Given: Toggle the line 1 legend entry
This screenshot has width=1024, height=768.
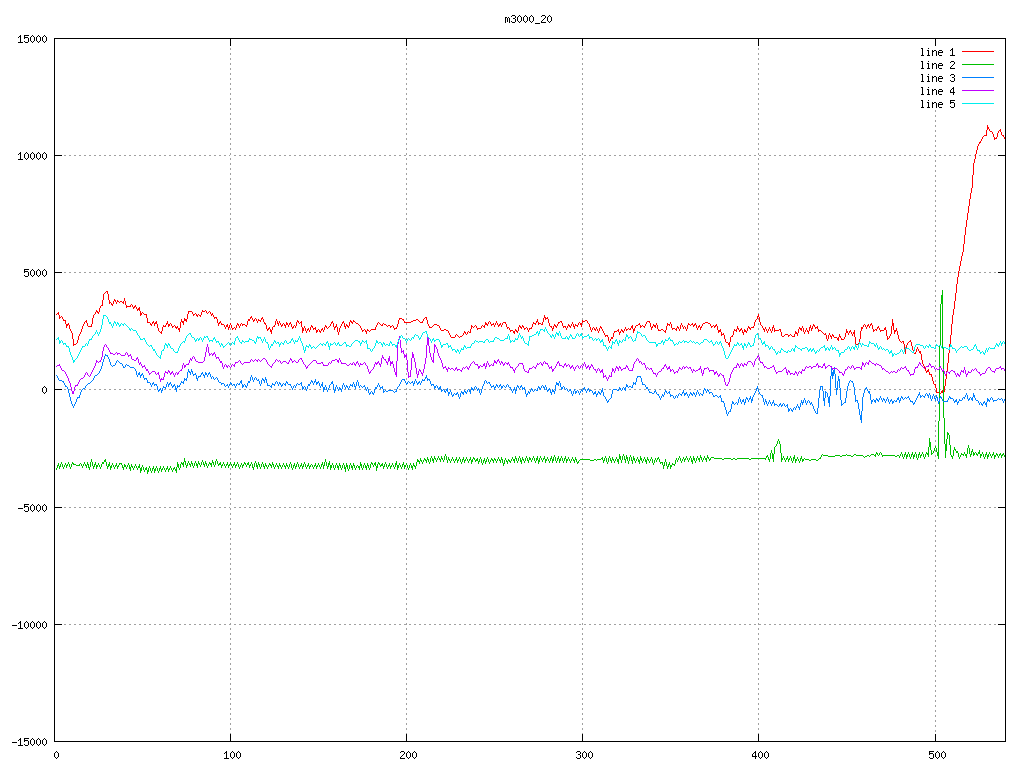Looking at the screenshot, I should pos(938,52).
